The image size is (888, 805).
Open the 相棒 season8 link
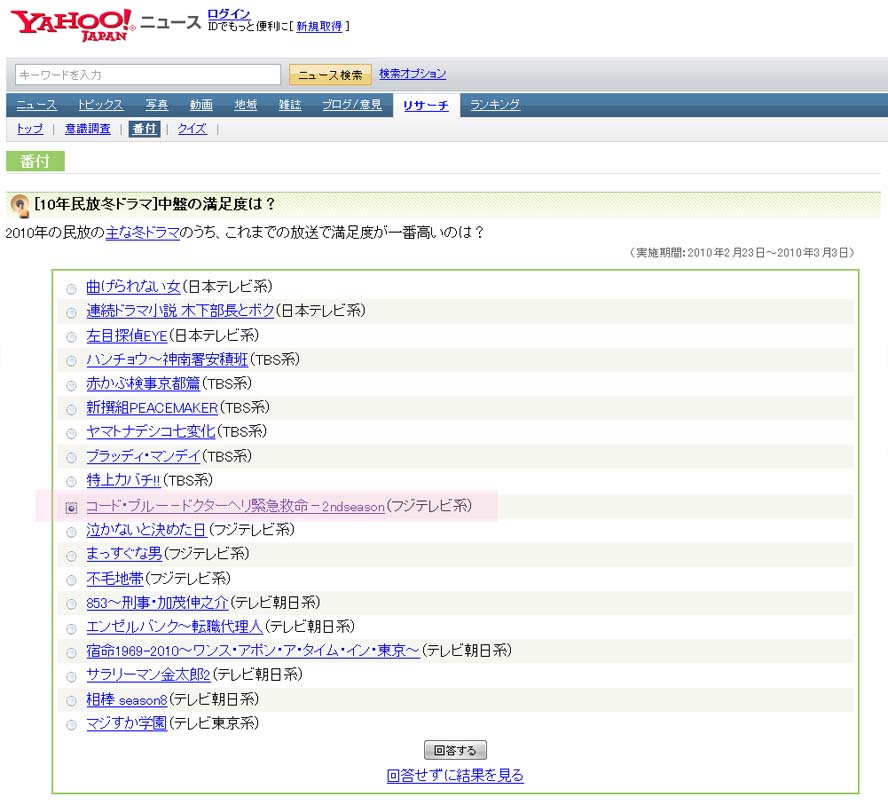click(127, 700)
